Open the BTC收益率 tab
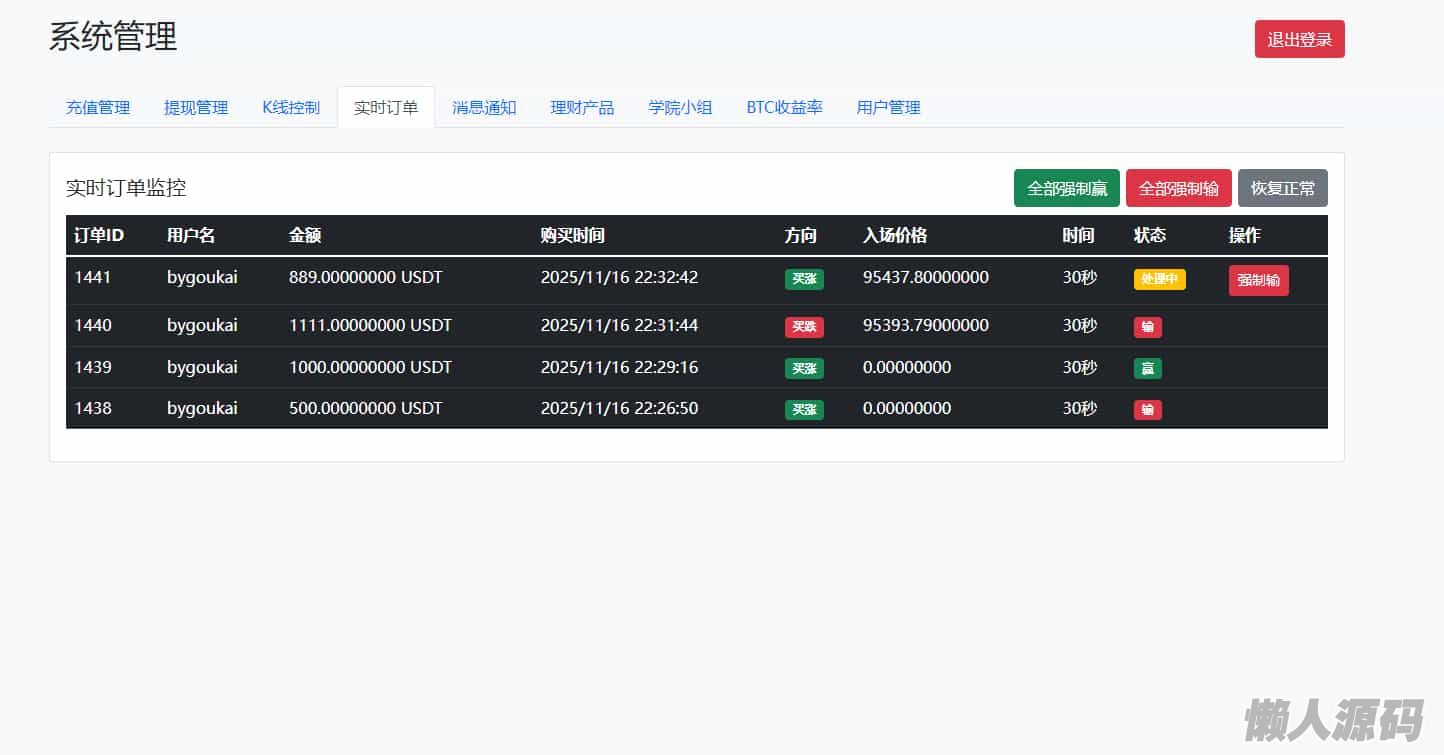Screen dimensions: 1444x755 (x=784, y=108)
